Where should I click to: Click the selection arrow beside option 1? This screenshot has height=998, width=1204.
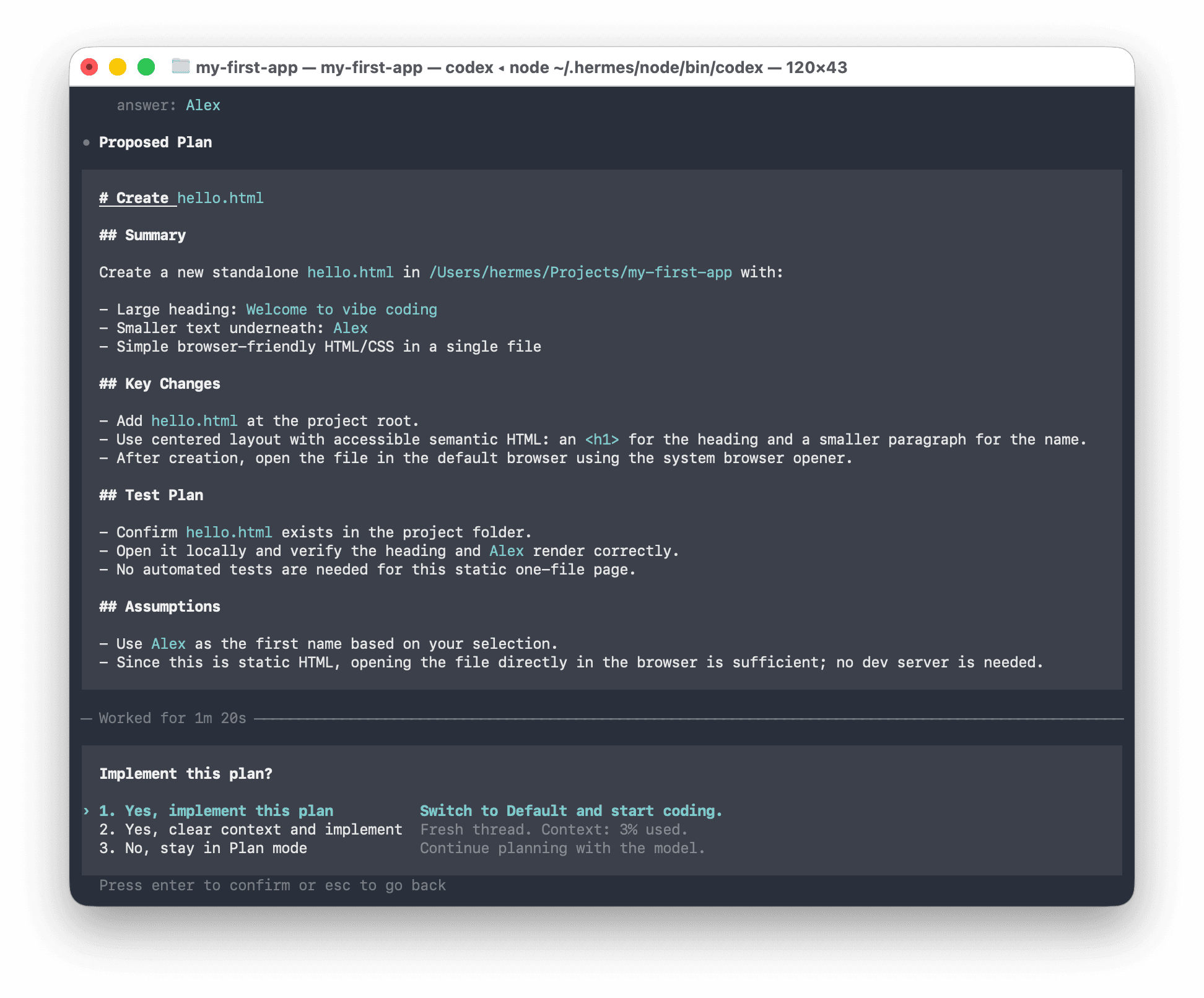(87, 811)
